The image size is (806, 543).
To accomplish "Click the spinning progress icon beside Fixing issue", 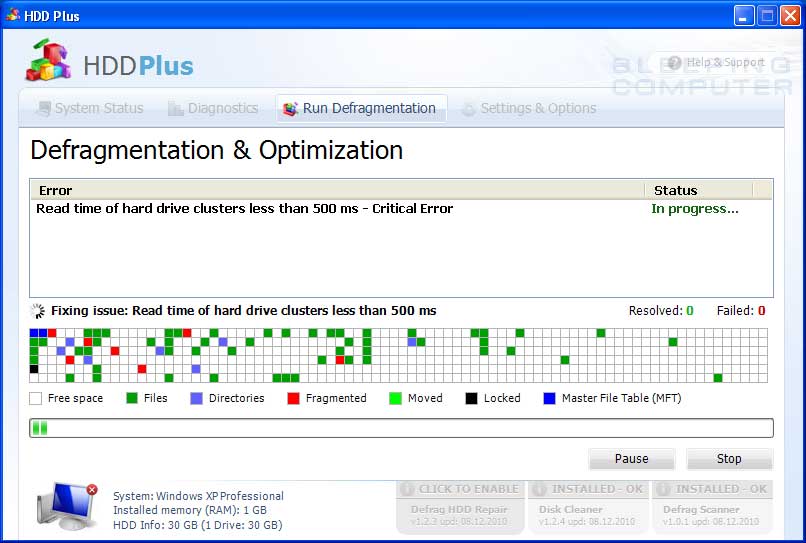I will click(38, 311).
